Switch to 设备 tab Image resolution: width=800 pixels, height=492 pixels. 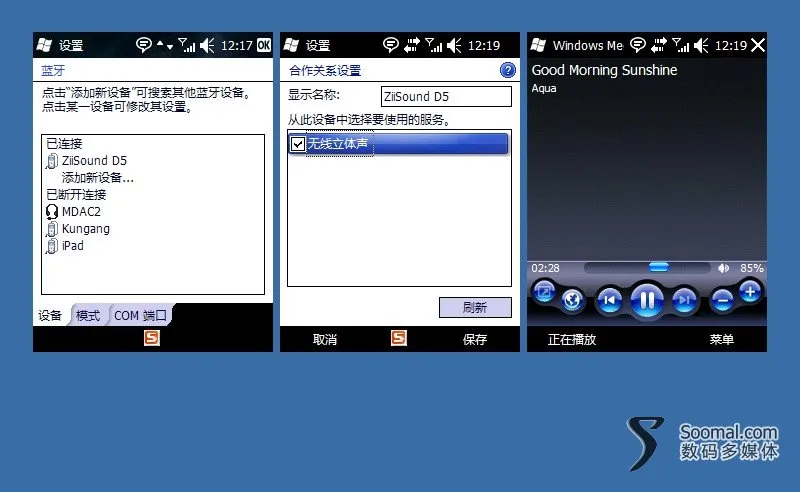click(50, 315)
